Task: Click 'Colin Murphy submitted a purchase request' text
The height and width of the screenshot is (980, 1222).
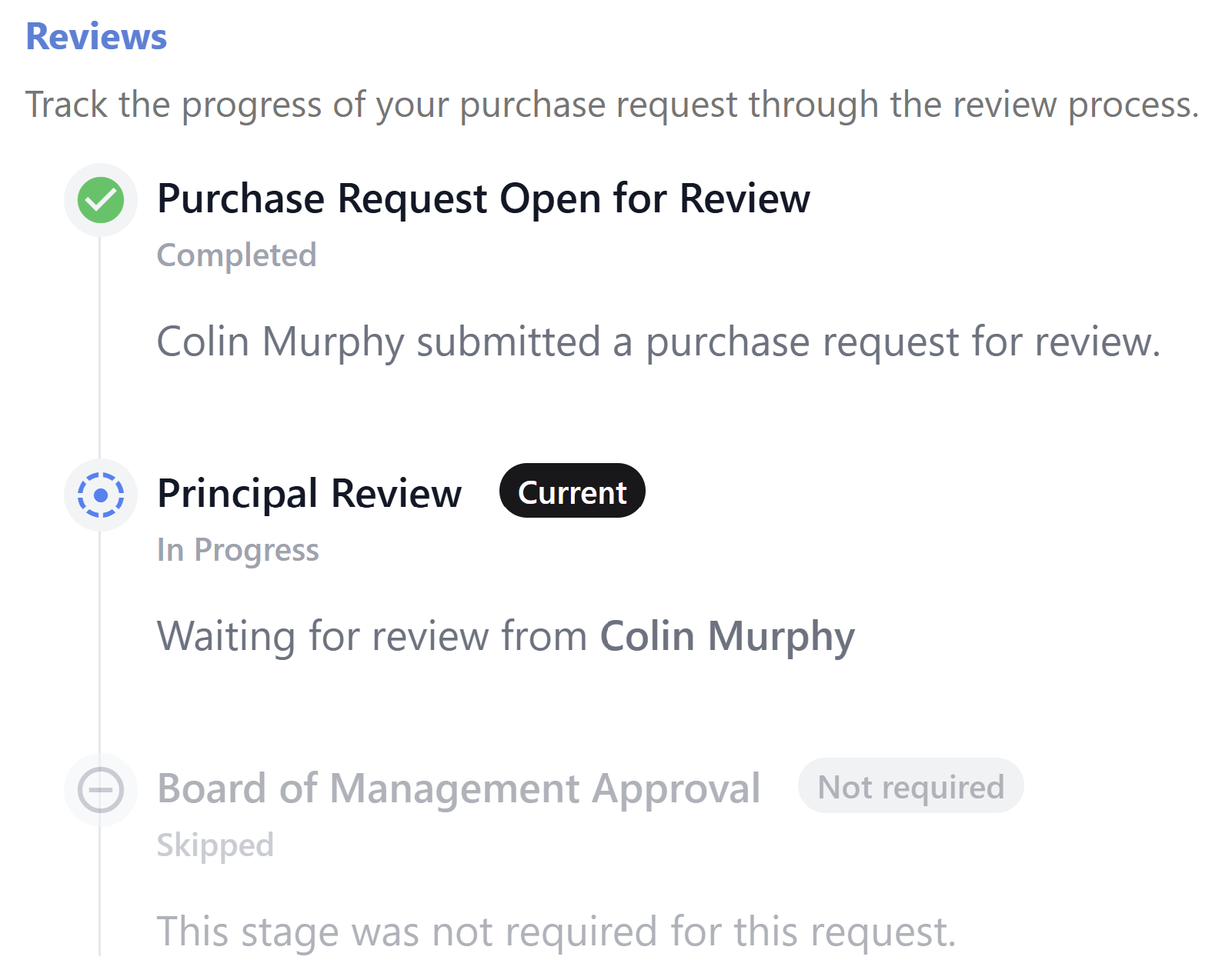Action: pyautogui.click(x=659, y=342)
